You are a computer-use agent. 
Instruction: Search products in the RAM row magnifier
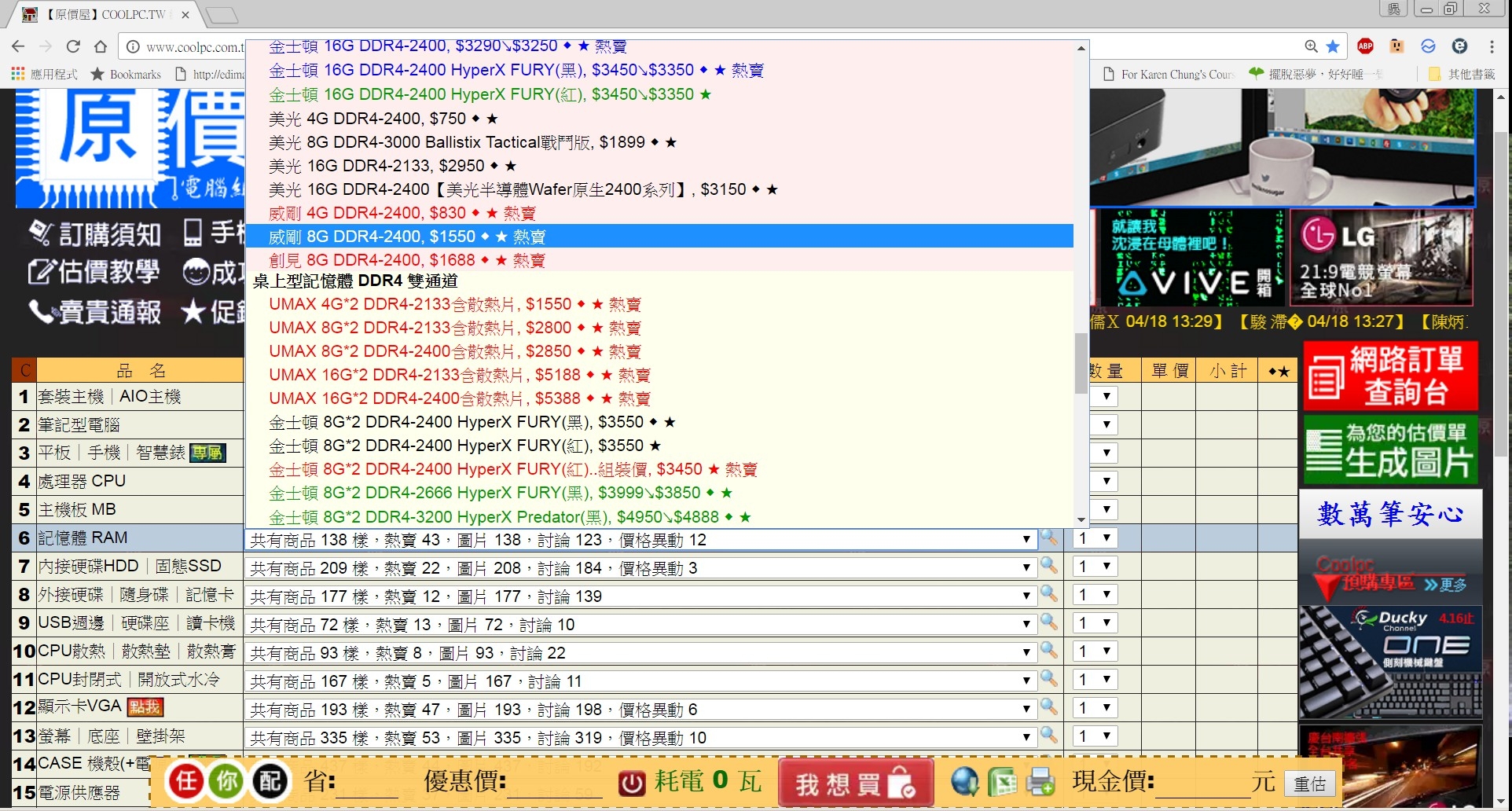point(1049,538)
